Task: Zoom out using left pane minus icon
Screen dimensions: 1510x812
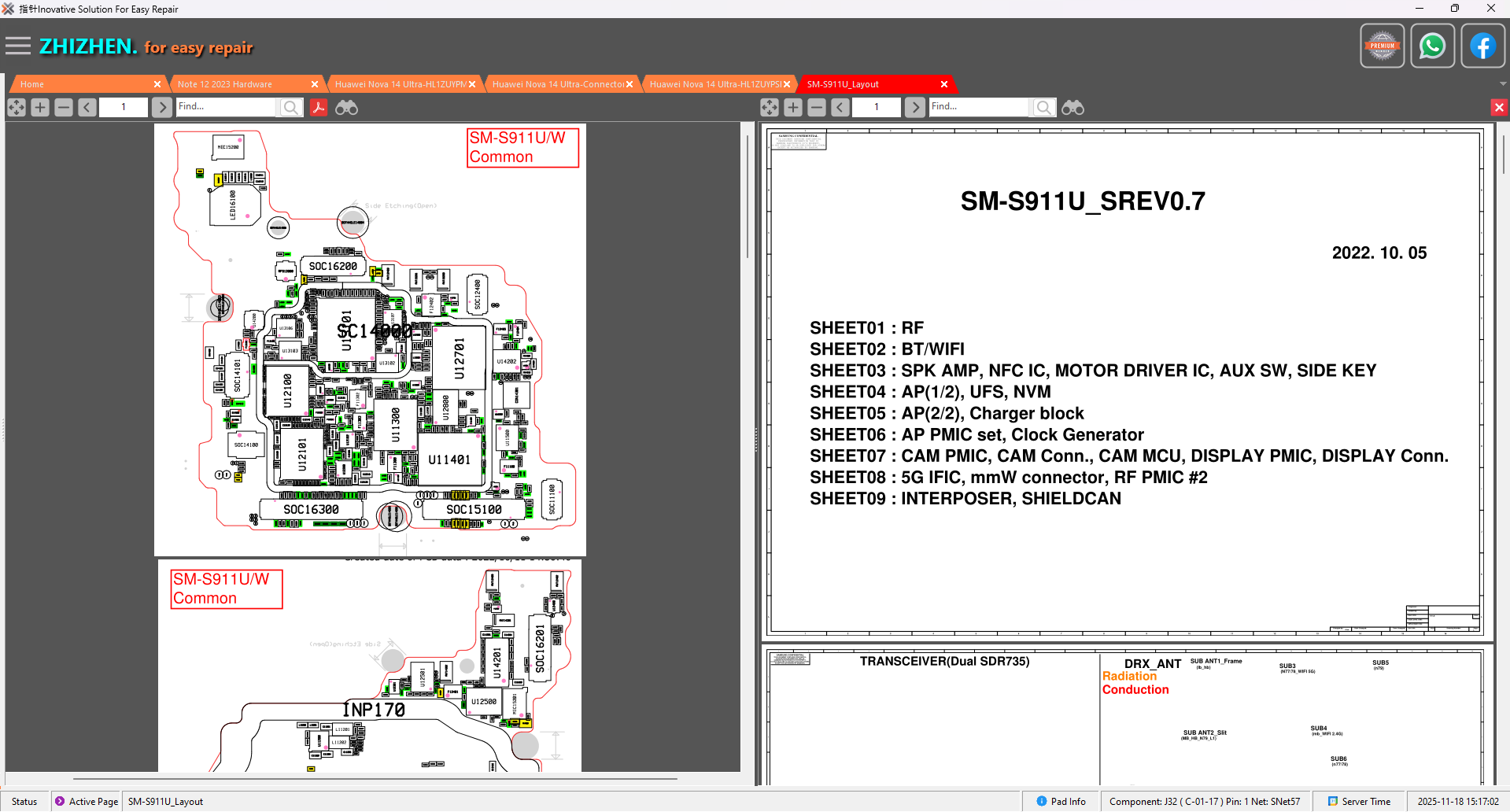Action: tap(64, 107)
